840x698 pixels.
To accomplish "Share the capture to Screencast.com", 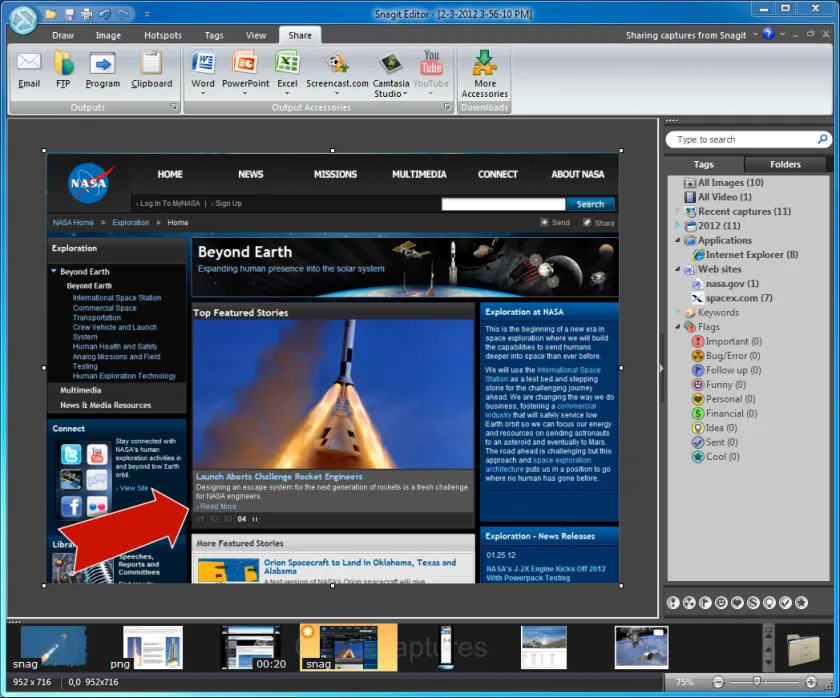I will pyautogui.click(x=337, y=72).
